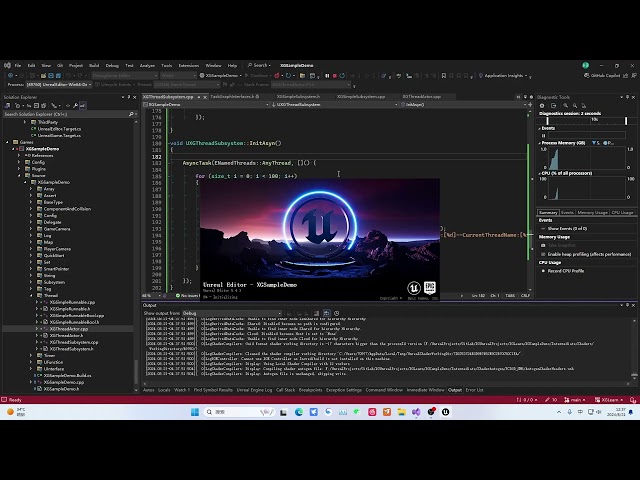Click the main branch indicator in status bar

(575, 400)
